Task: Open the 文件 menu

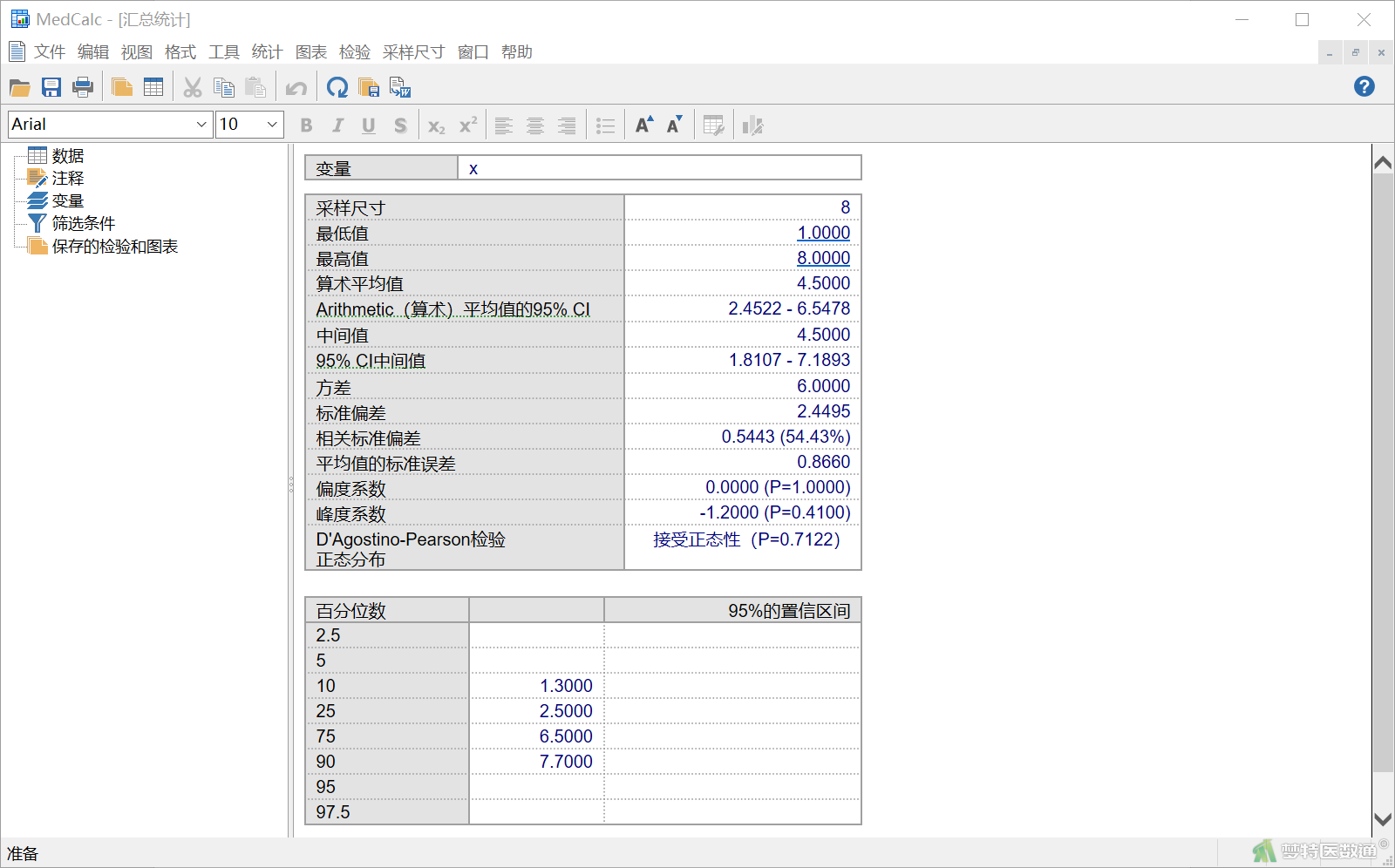Action: tap(50, 52)
